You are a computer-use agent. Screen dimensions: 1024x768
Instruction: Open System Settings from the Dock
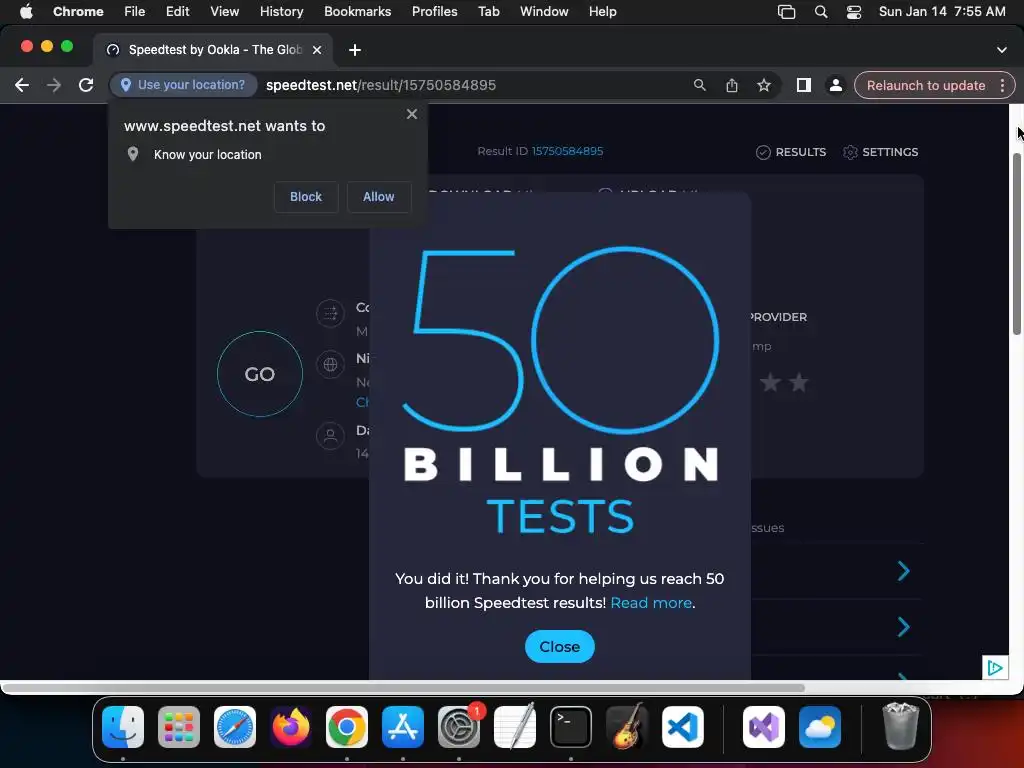pyautogui.click(x=458, y=727)
